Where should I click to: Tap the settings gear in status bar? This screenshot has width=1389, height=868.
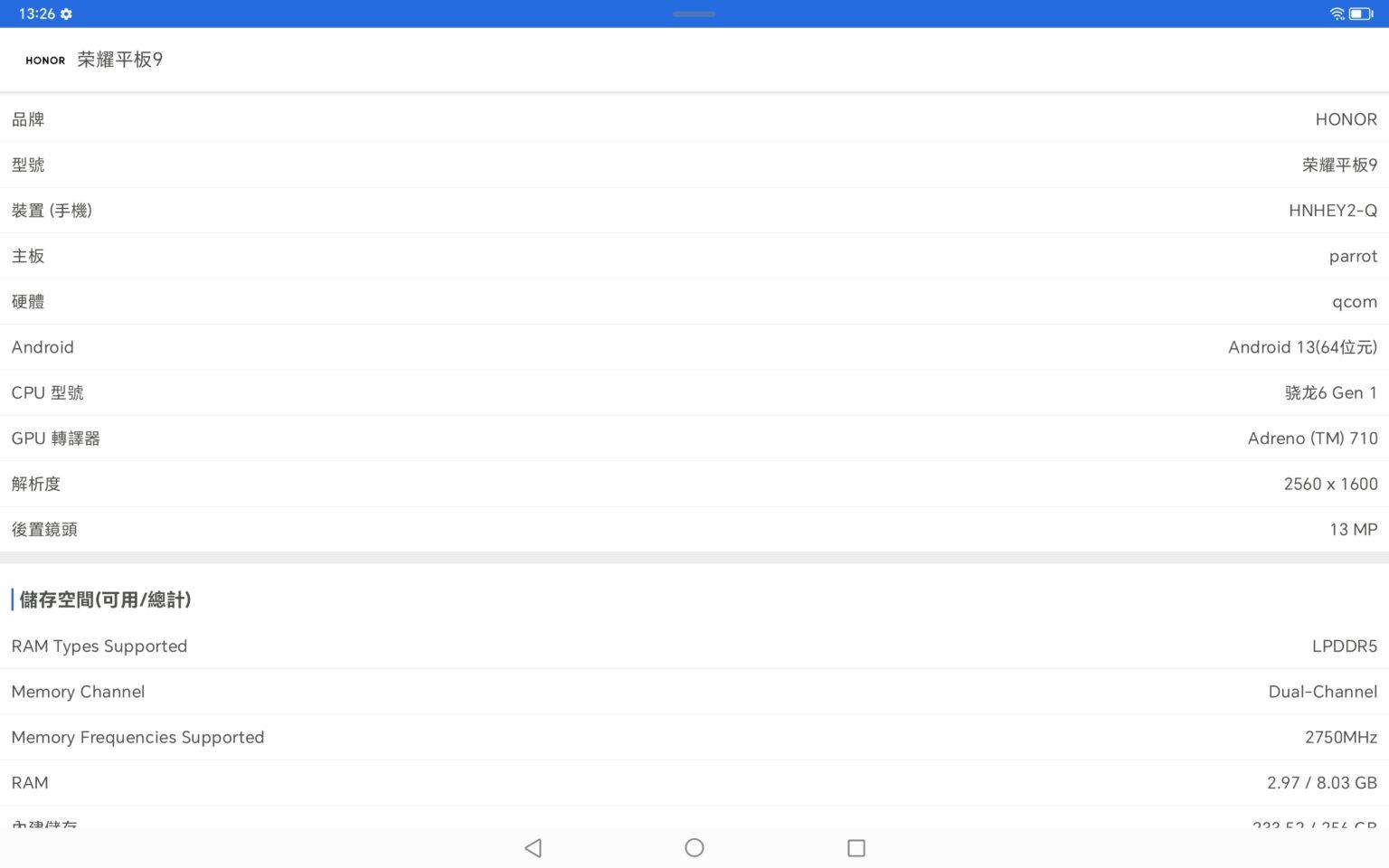[66, 14]
